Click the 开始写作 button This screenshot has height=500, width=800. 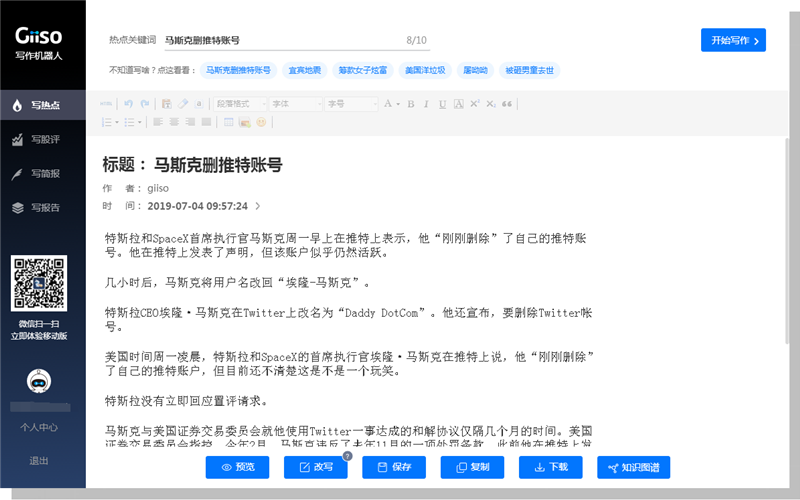tap(733, 40)
